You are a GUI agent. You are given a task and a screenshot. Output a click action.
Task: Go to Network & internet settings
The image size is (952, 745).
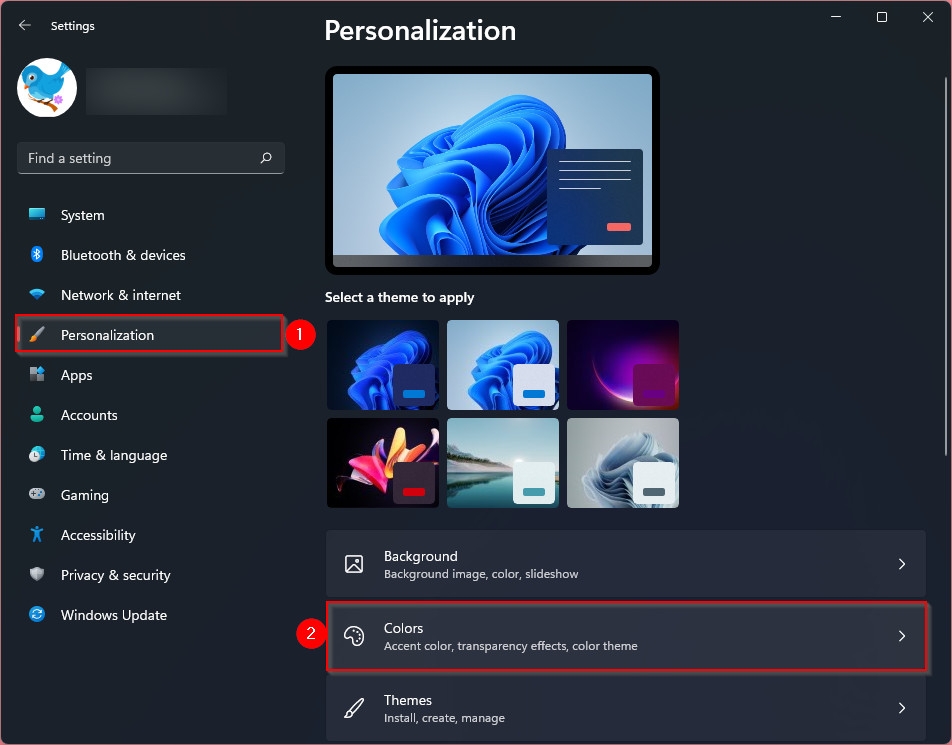(151, 295)
